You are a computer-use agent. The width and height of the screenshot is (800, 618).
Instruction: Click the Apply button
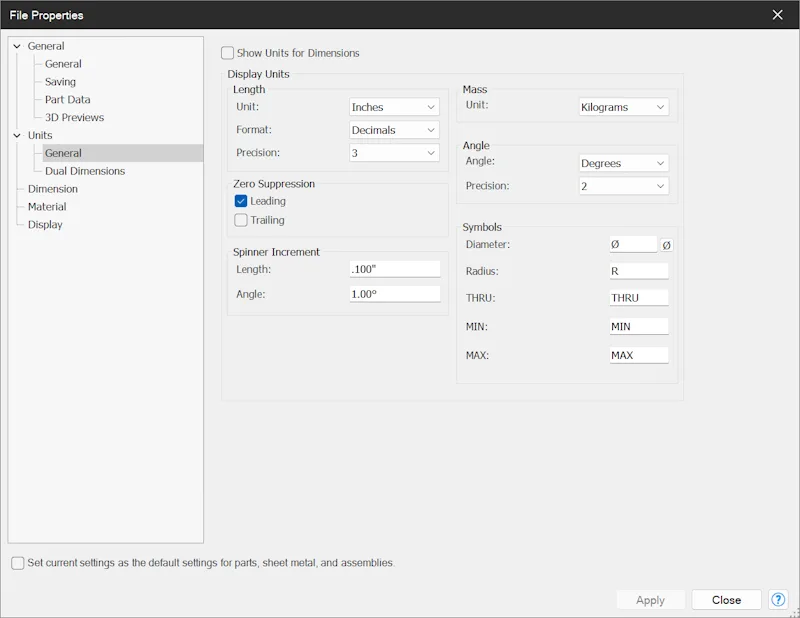pyautogui.click(x=650, y=600)
